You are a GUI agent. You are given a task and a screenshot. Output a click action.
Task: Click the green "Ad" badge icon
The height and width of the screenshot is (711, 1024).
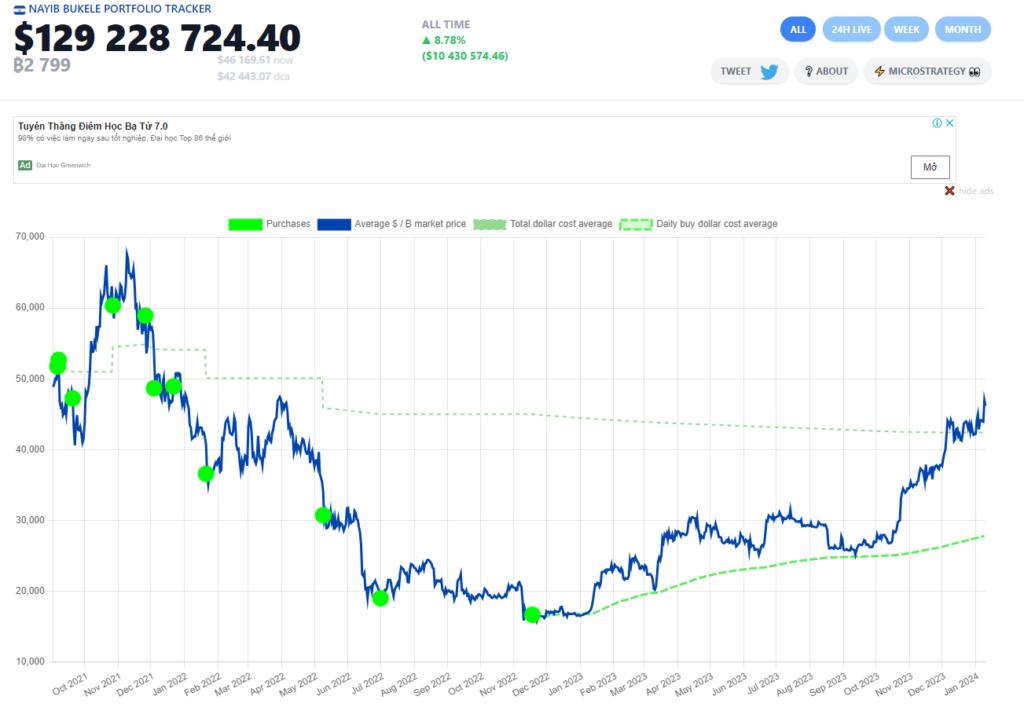point(25,165)
